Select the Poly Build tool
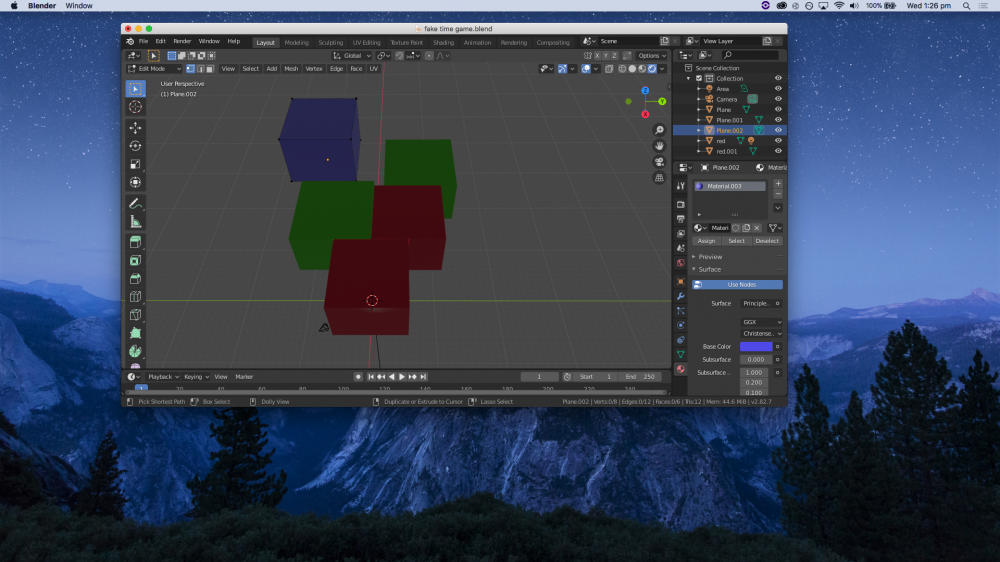1000x562 pixels. coord(135,333)
